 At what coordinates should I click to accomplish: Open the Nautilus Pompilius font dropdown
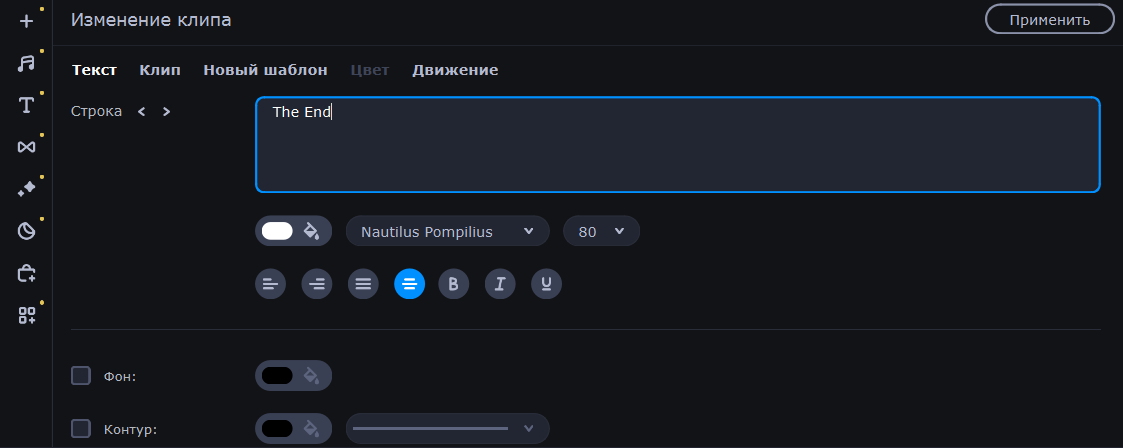(447, 232)
